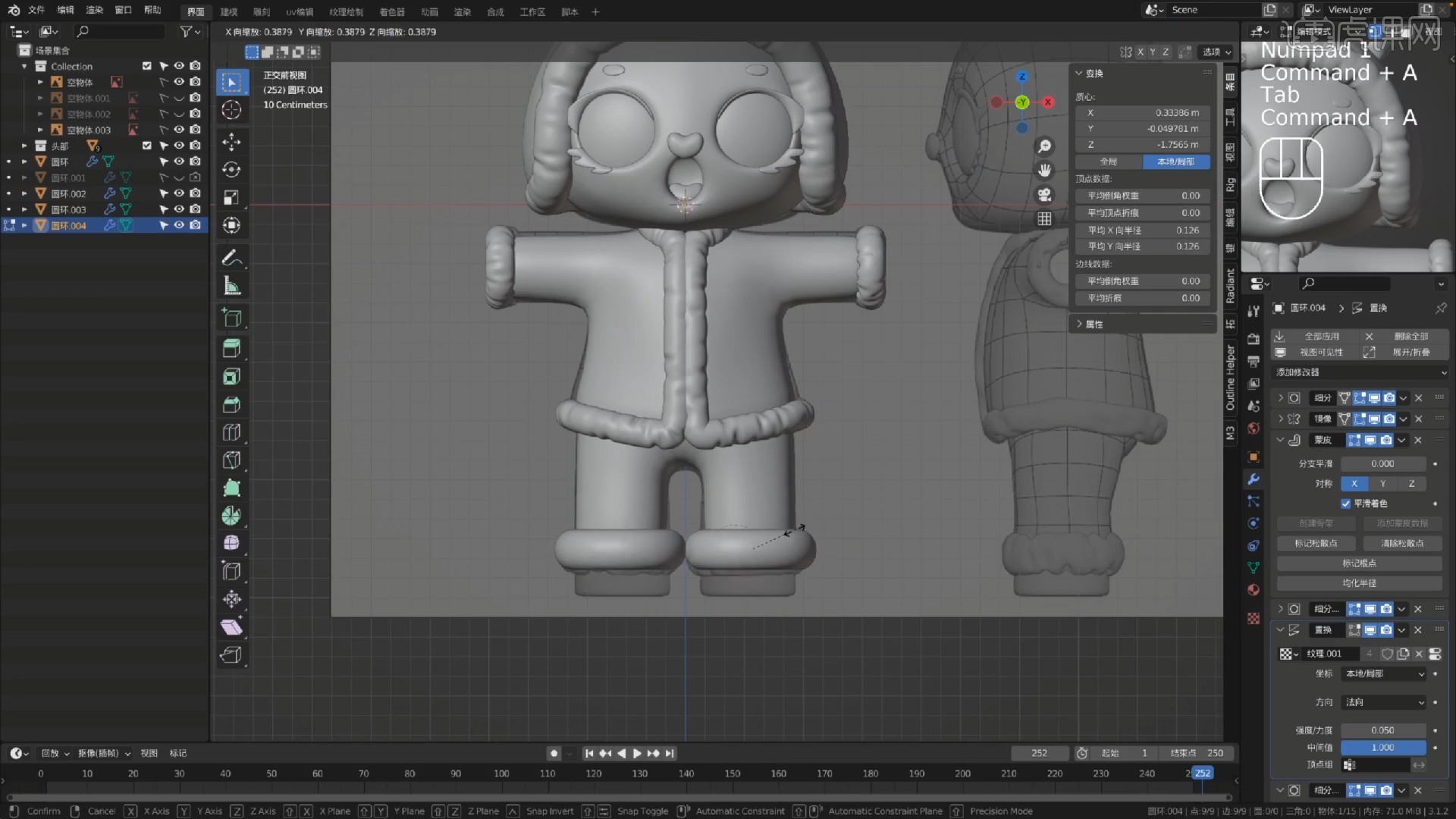Open the 选项 dropdown in viewport header
Image resolution: width=1456 pixels, height=819 pixels.
click(1217, 52)
